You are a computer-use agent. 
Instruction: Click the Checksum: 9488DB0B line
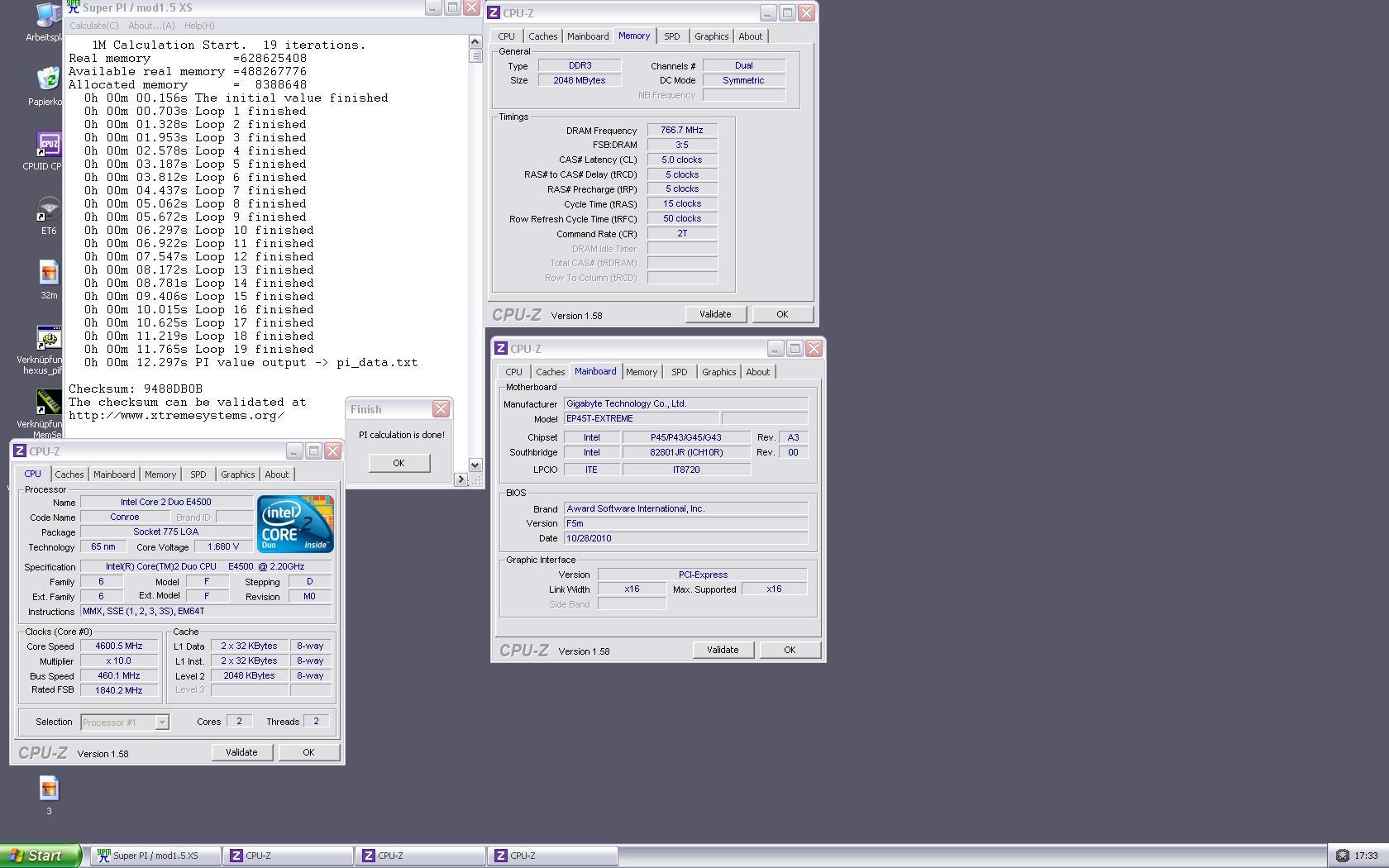coord(136,389)
